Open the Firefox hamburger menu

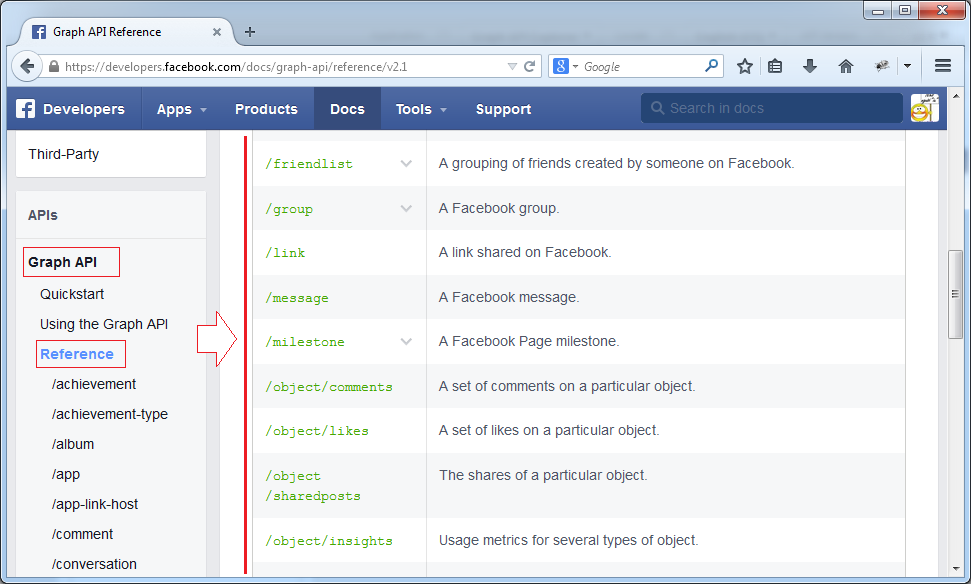coord(943,66)
